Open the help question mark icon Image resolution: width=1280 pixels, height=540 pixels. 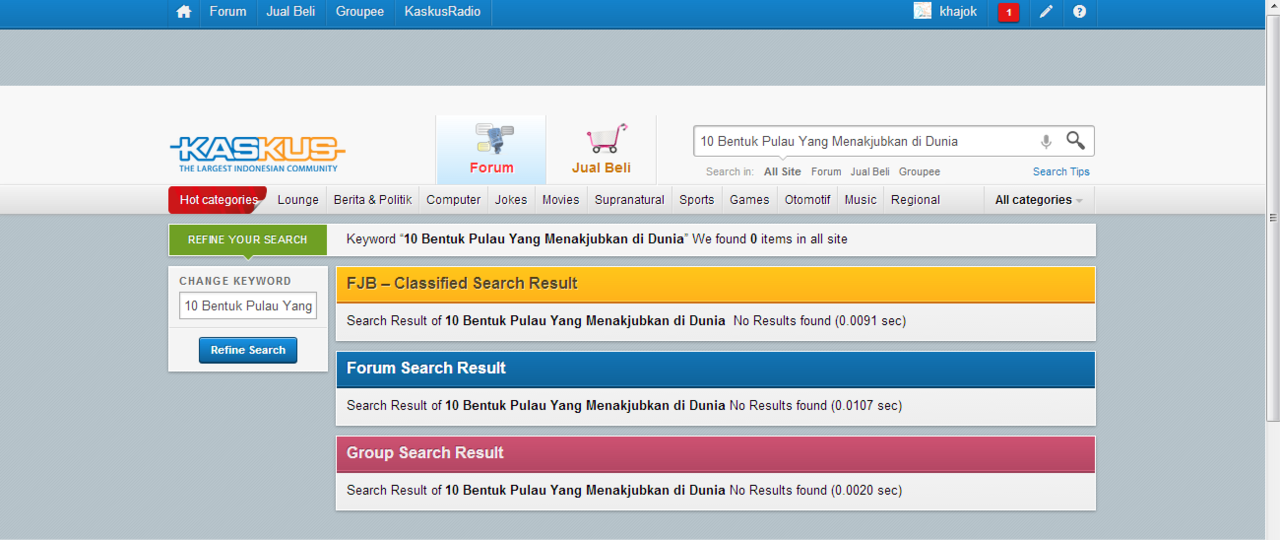(1079, 12)
